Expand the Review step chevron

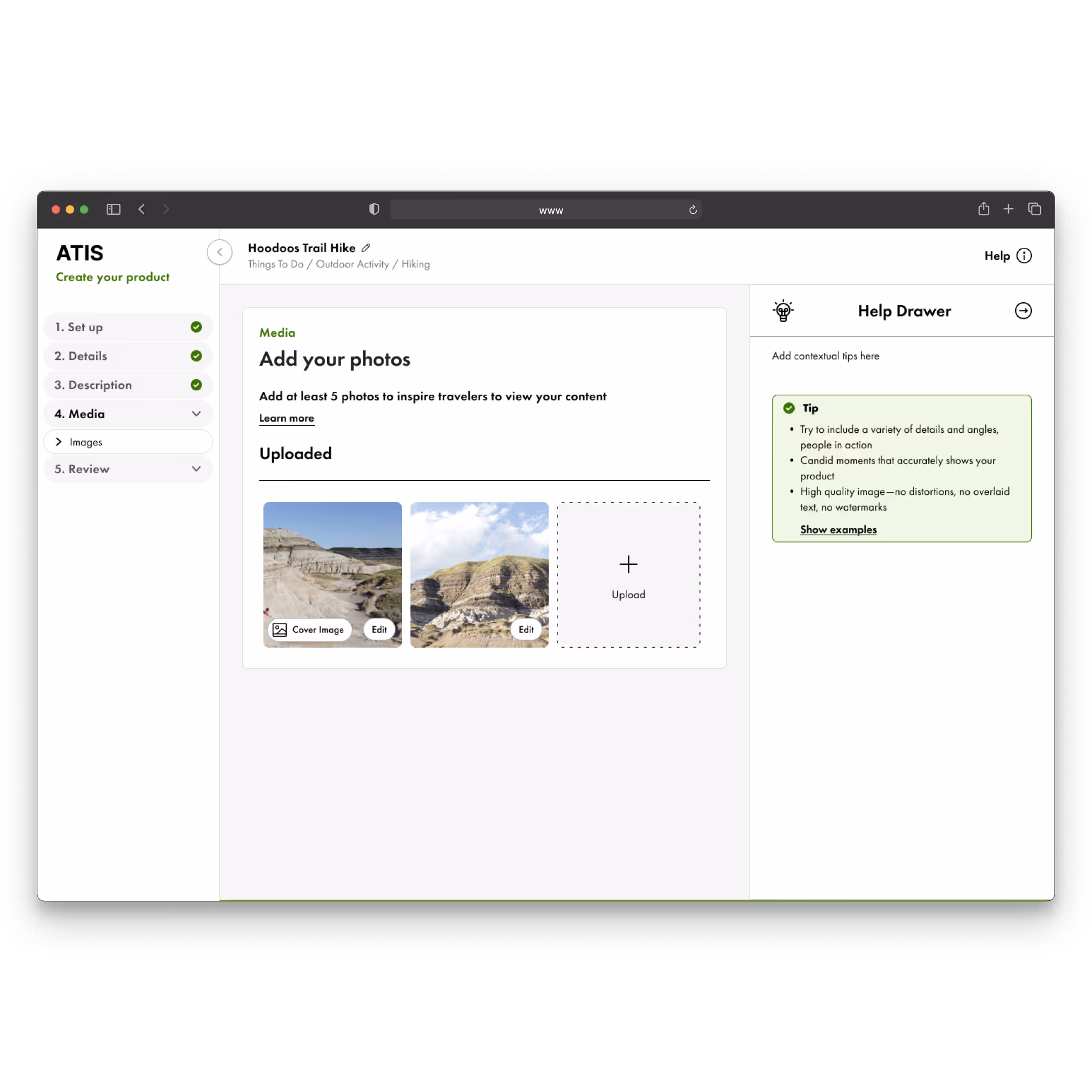point(196,469)
